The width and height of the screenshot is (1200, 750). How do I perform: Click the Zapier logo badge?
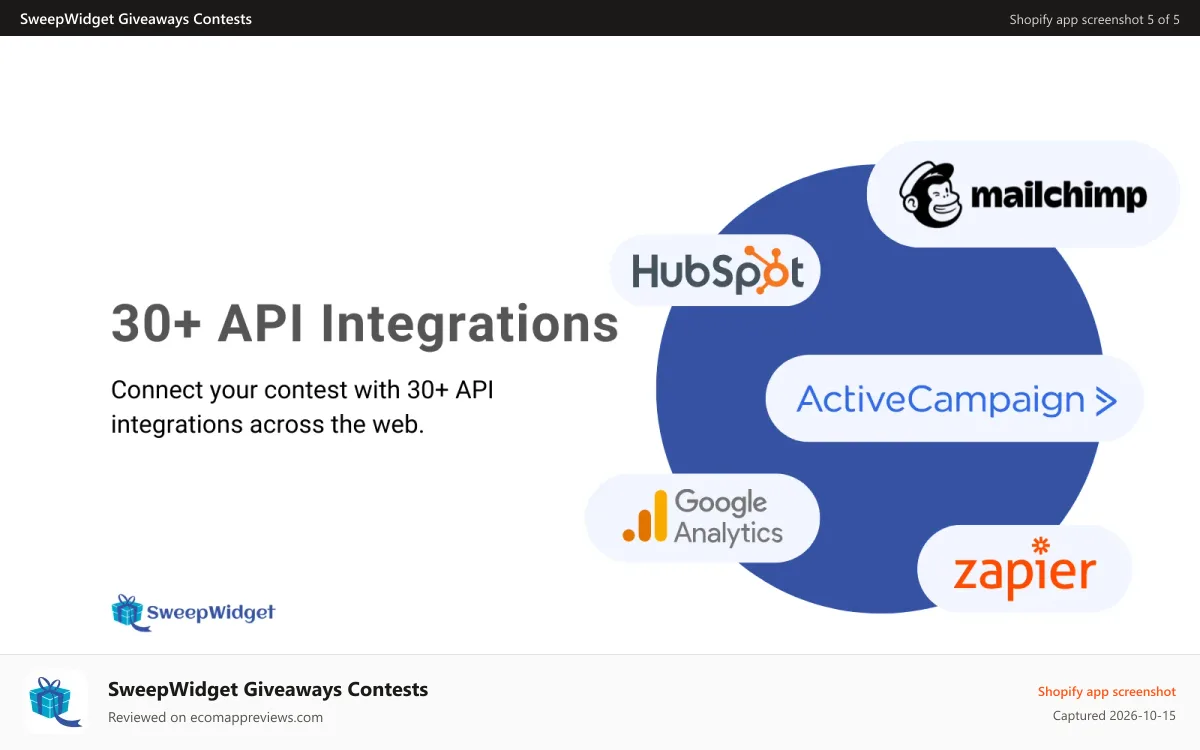coord(1024,568)
